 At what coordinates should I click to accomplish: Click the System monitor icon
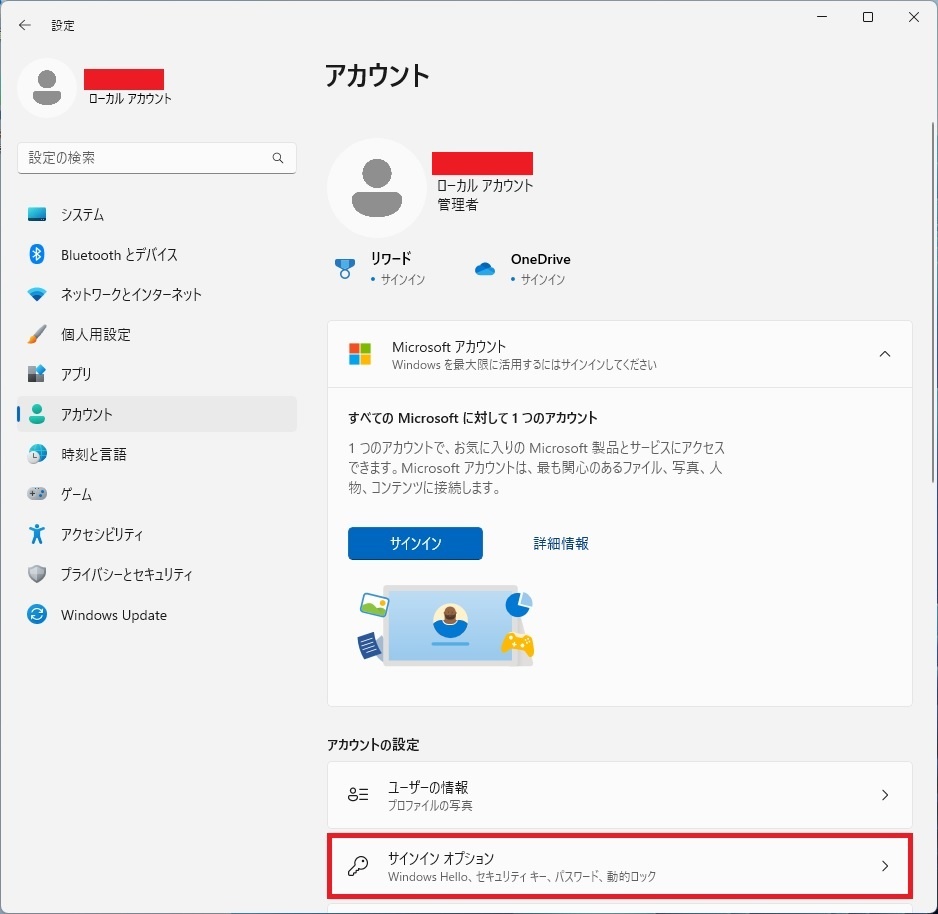coord(36,214)
